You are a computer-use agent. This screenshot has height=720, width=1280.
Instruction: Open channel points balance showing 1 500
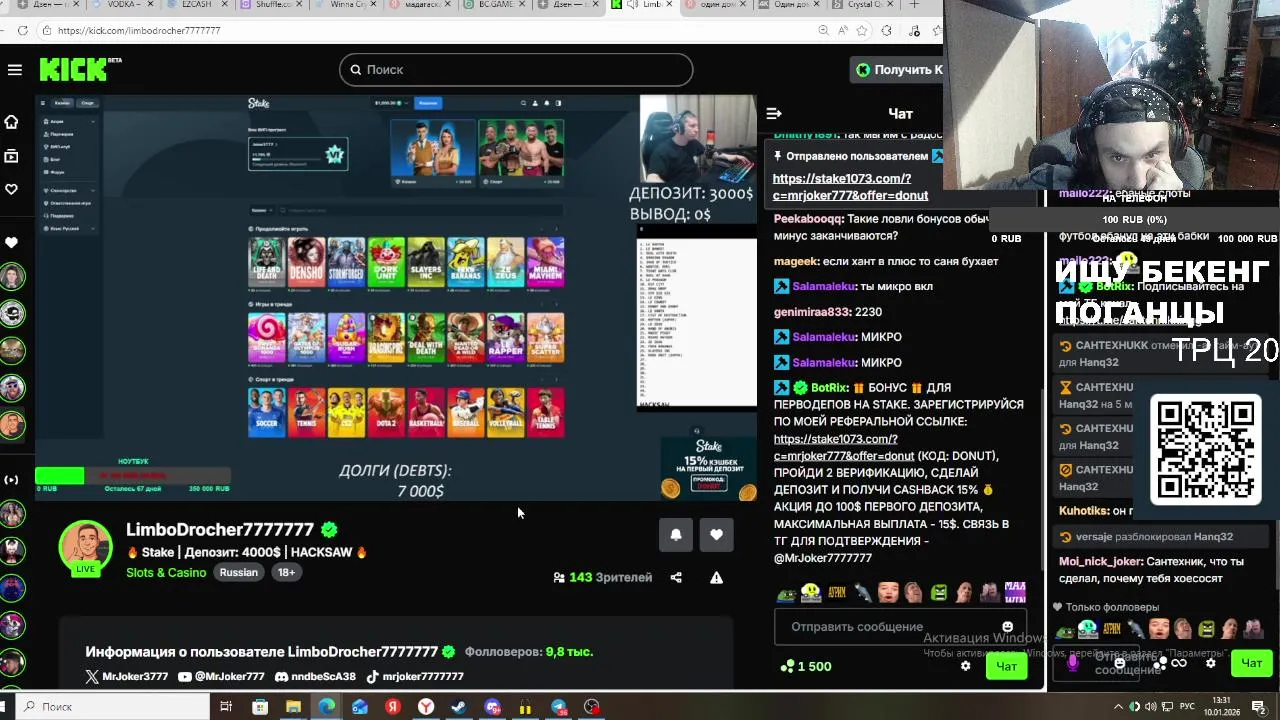click(x=806, y=666)
